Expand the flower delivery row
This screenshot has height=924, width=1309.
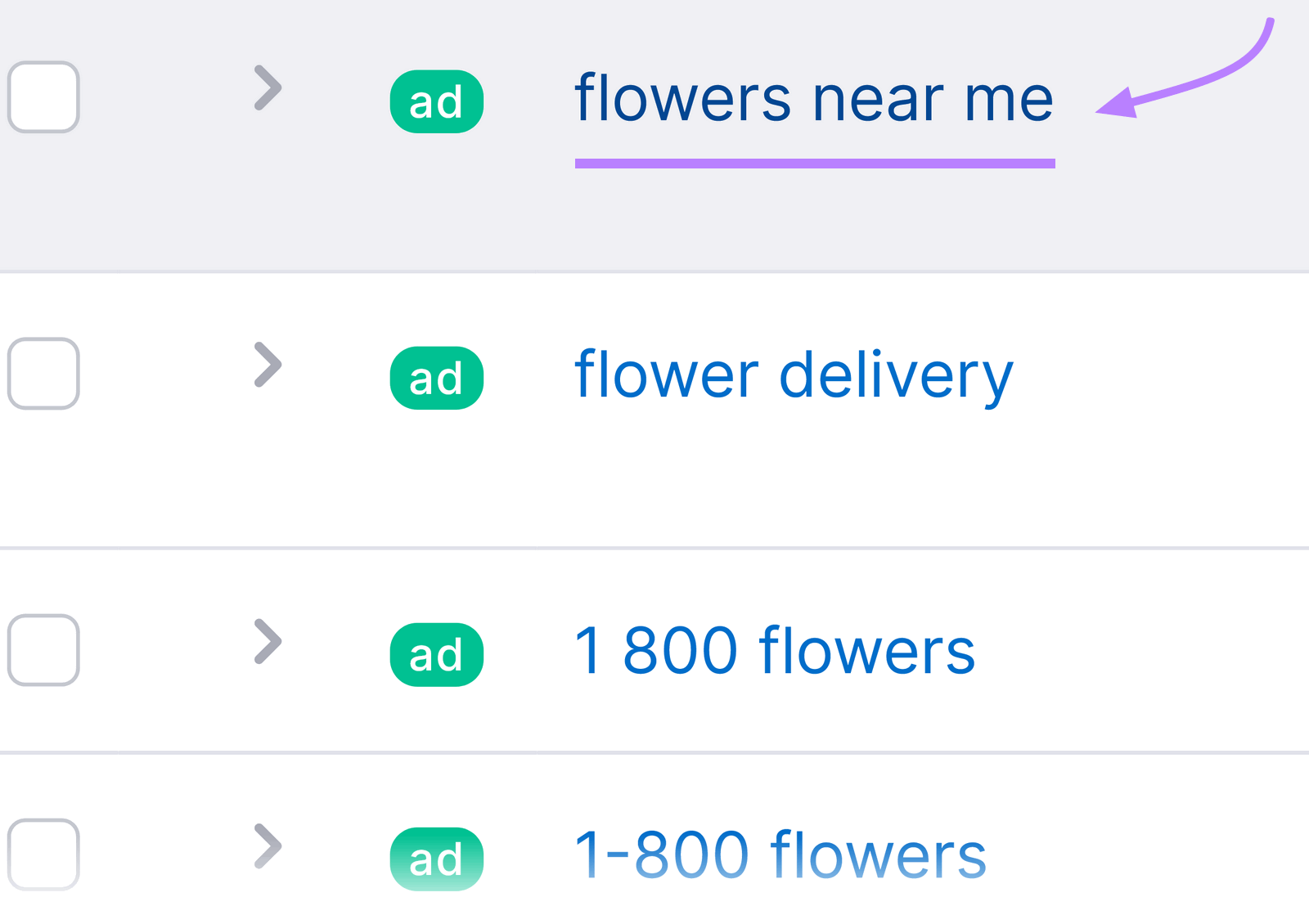(x=268, y=365)
